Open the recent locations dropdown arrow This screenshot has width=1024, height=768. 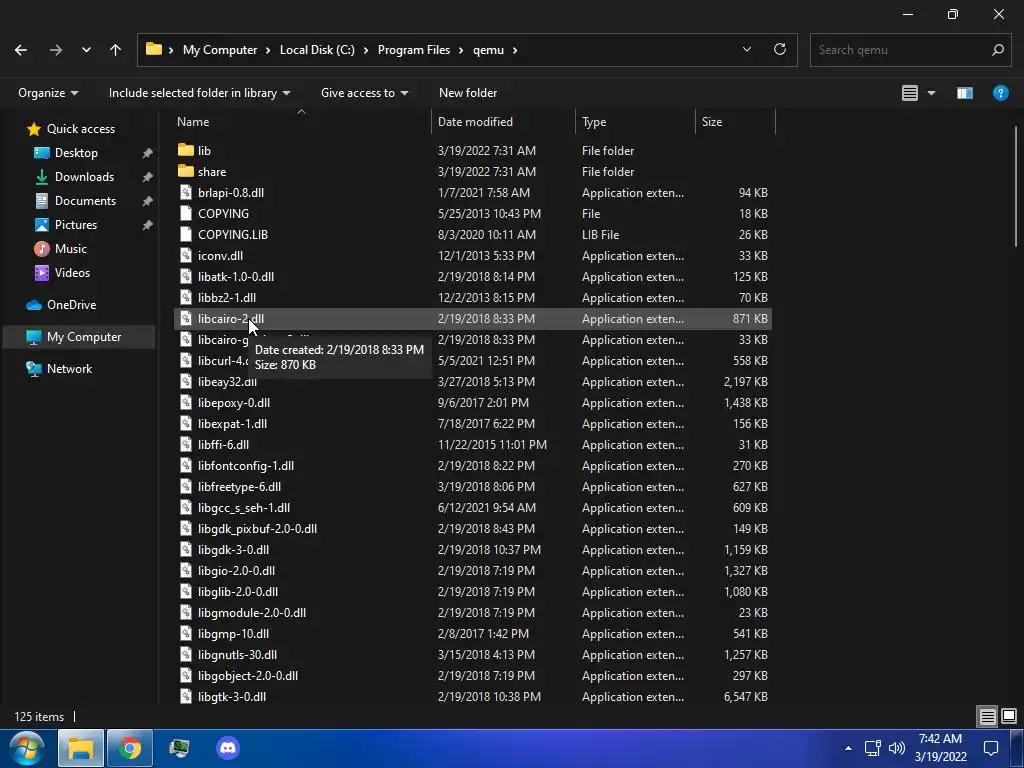coord(86,50)
